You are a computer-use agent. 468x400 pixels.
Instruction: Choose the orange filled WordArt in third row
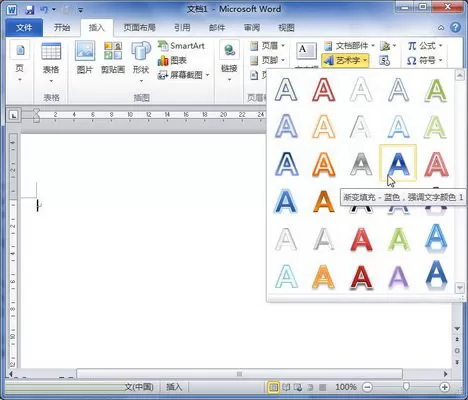point(324,164)
